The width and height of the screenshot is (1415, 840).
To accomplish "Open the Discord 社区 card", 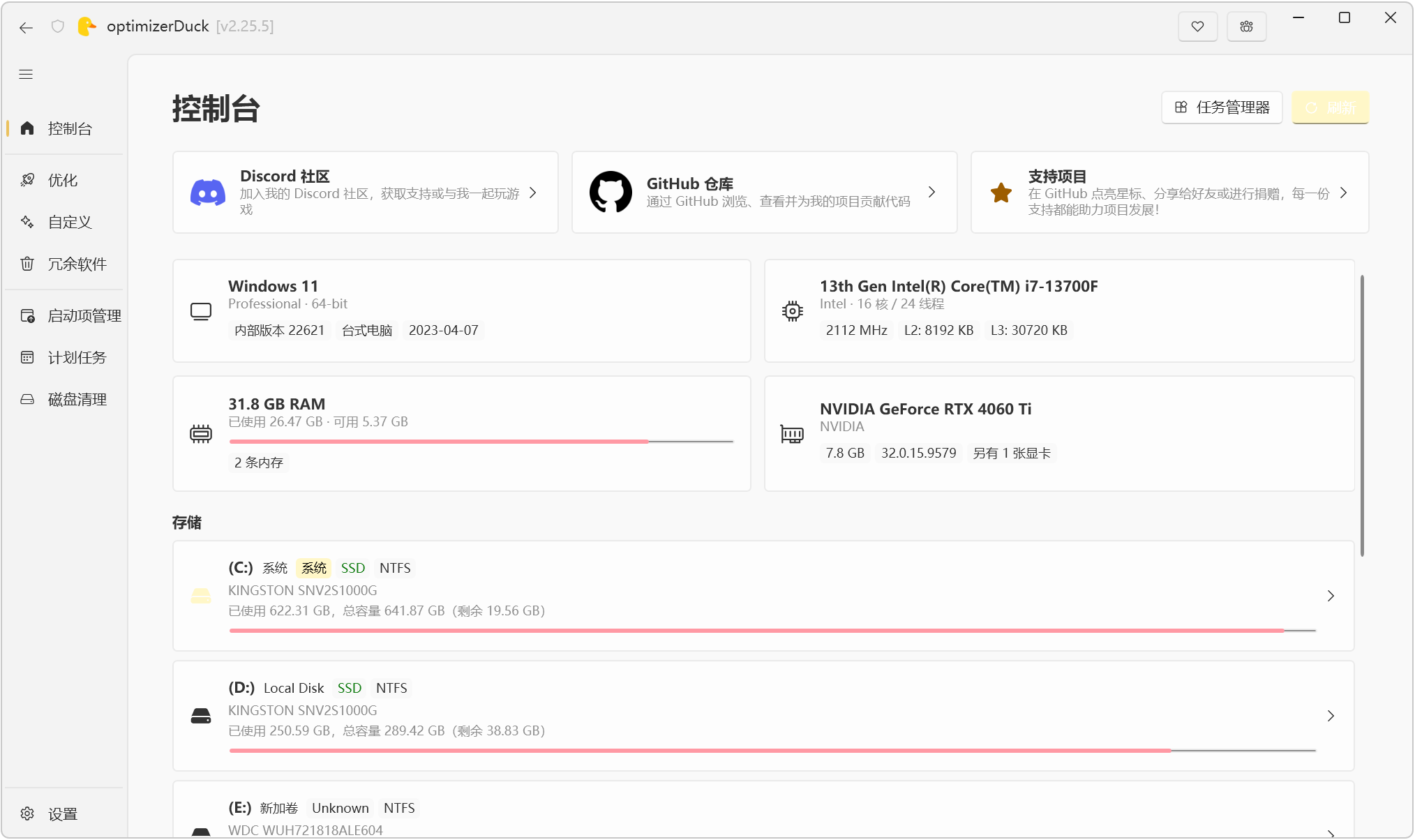I will tap(366, 193).
